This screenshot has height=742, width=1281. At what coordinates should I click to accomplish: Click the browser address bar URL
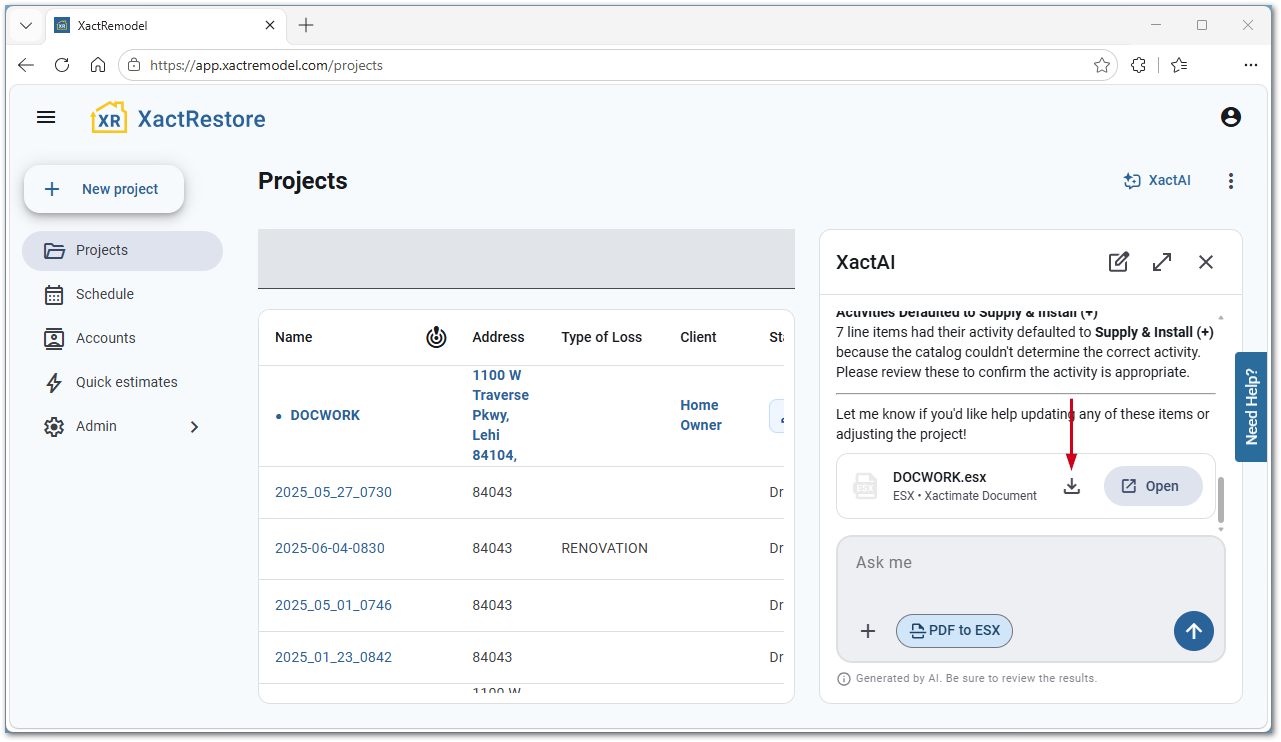(x=266, y=65)
